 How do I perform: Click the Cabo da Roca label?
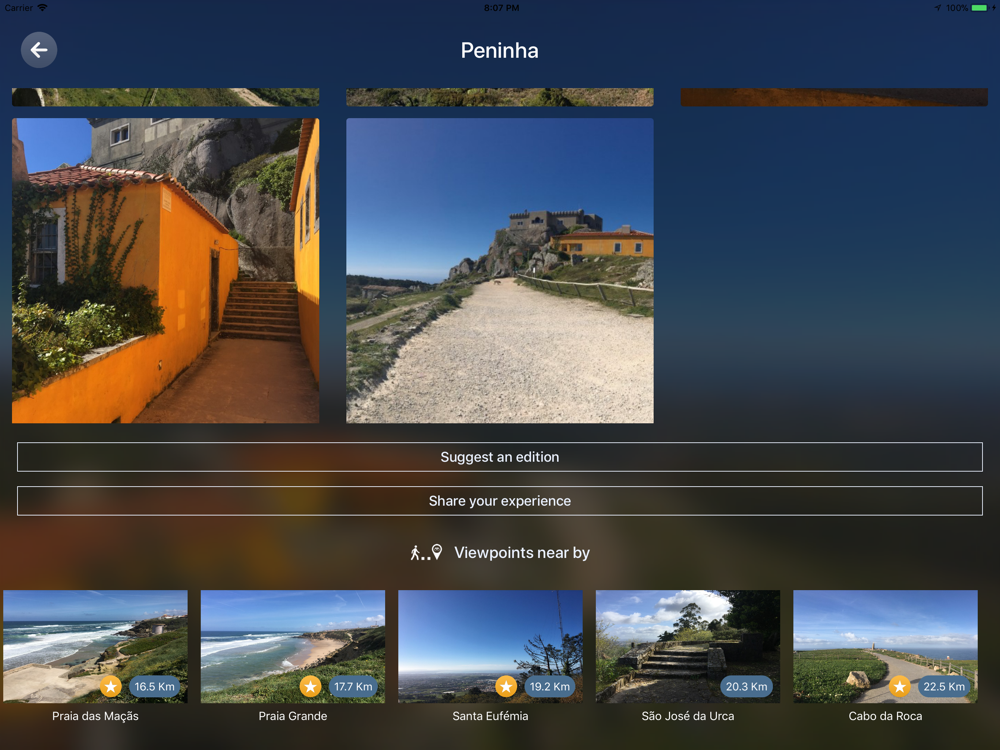885,716
